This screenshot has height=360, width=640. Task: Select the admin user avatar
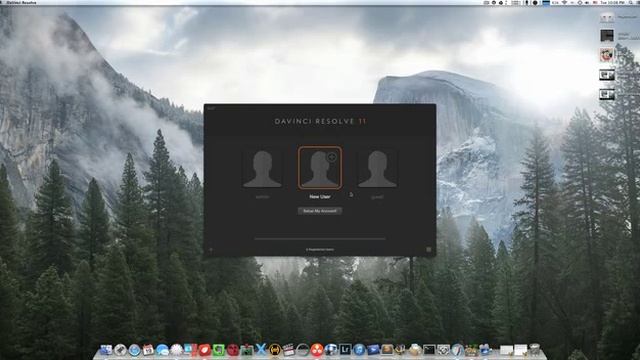(262, 168)
